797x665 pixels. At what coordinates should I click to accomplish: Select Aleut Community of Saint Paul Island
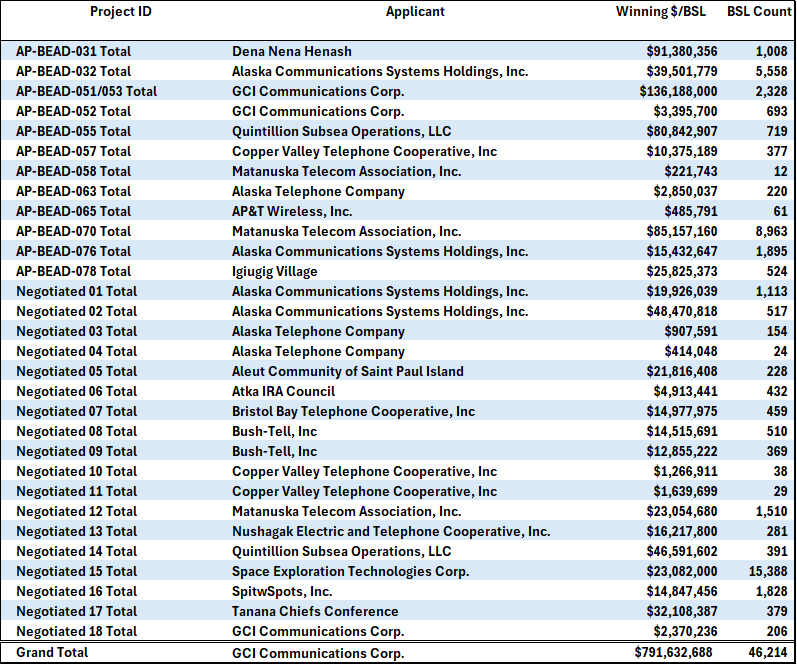click(347, 371)
